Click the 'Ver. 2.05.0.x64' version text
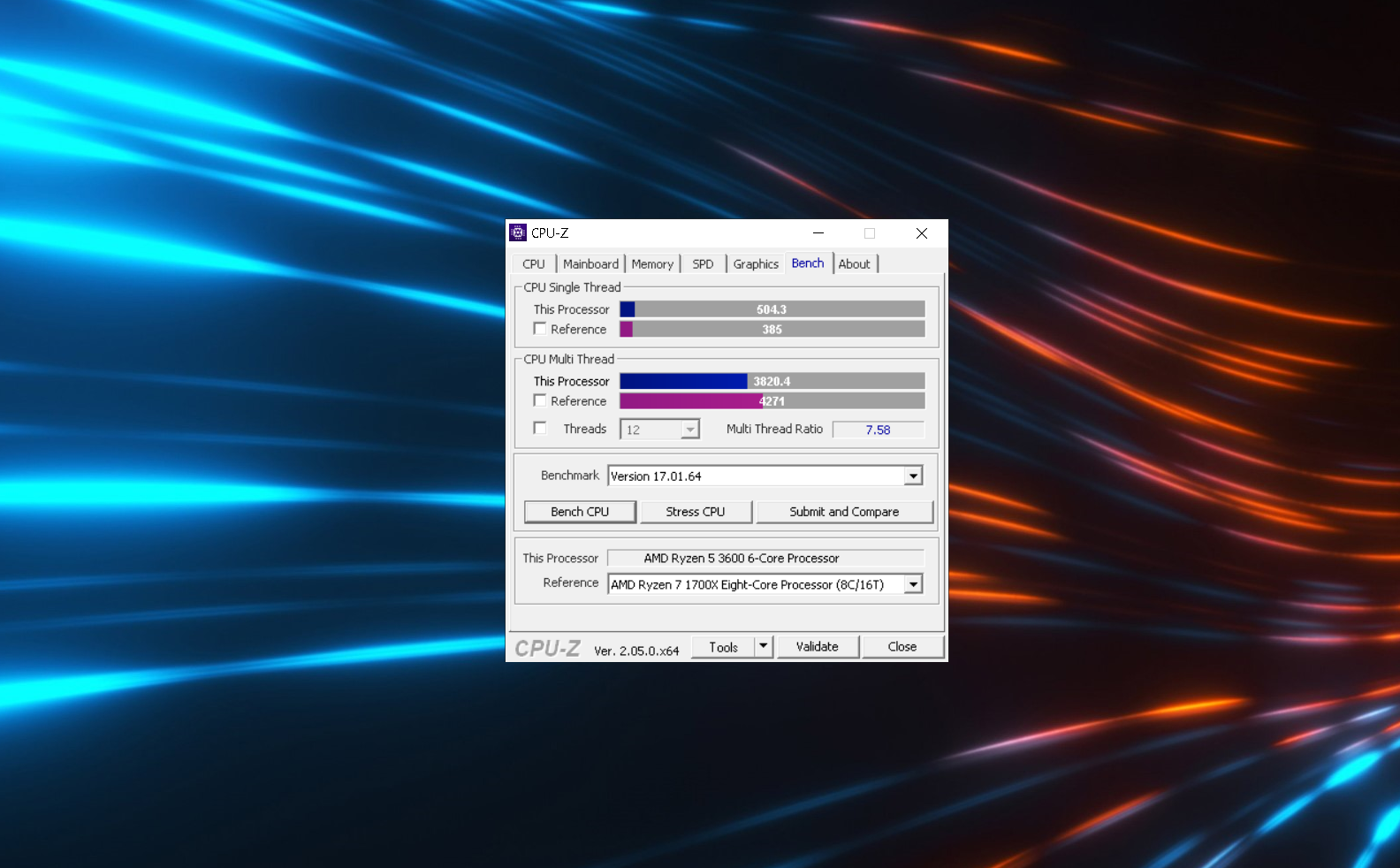 (x=636, y=651)
